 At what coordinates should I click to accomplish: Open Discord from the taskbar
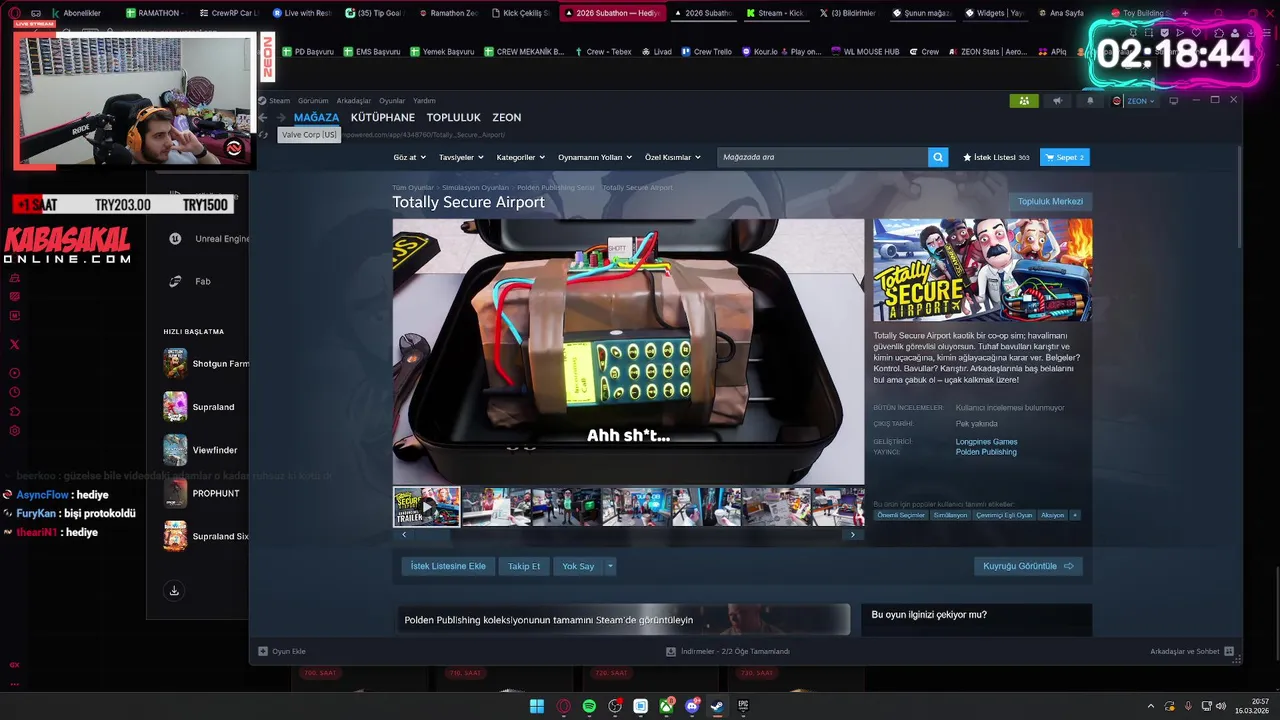(692, 706)
